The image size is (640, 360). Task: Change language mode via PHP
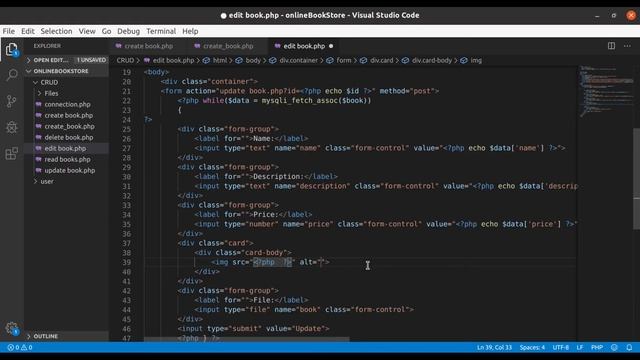pos(597,348)
